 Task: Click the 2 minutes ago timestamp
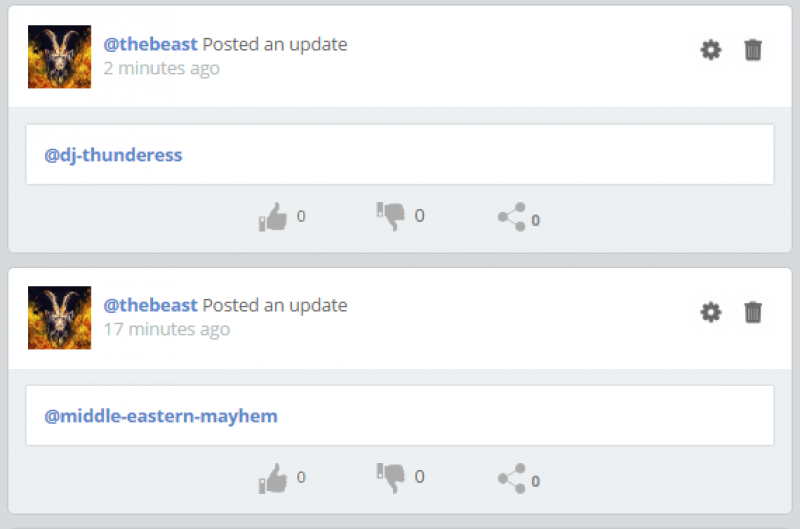(162, 68)
